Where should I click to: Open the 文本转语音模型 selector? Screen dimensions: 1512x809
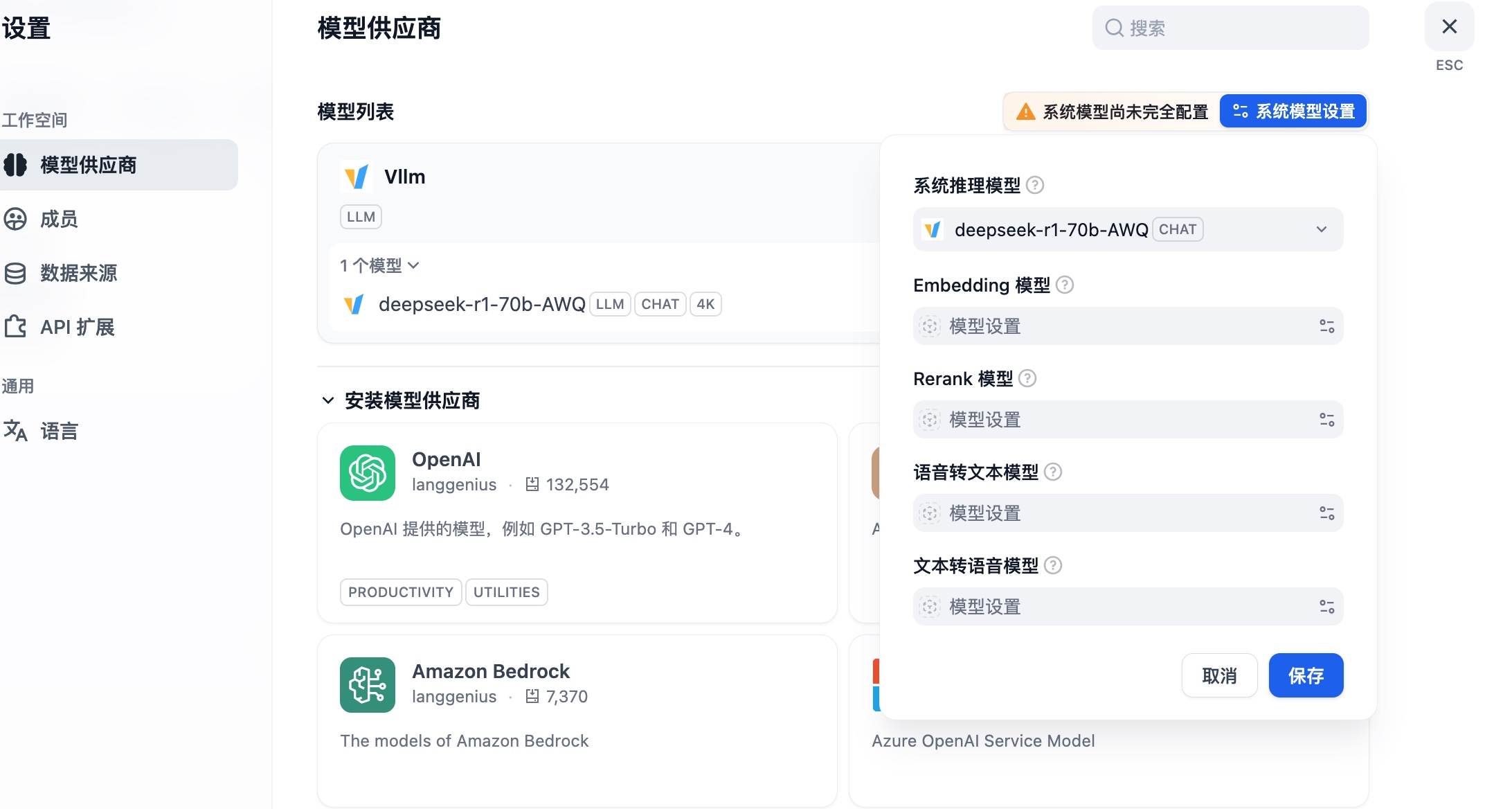point(1128,607)
